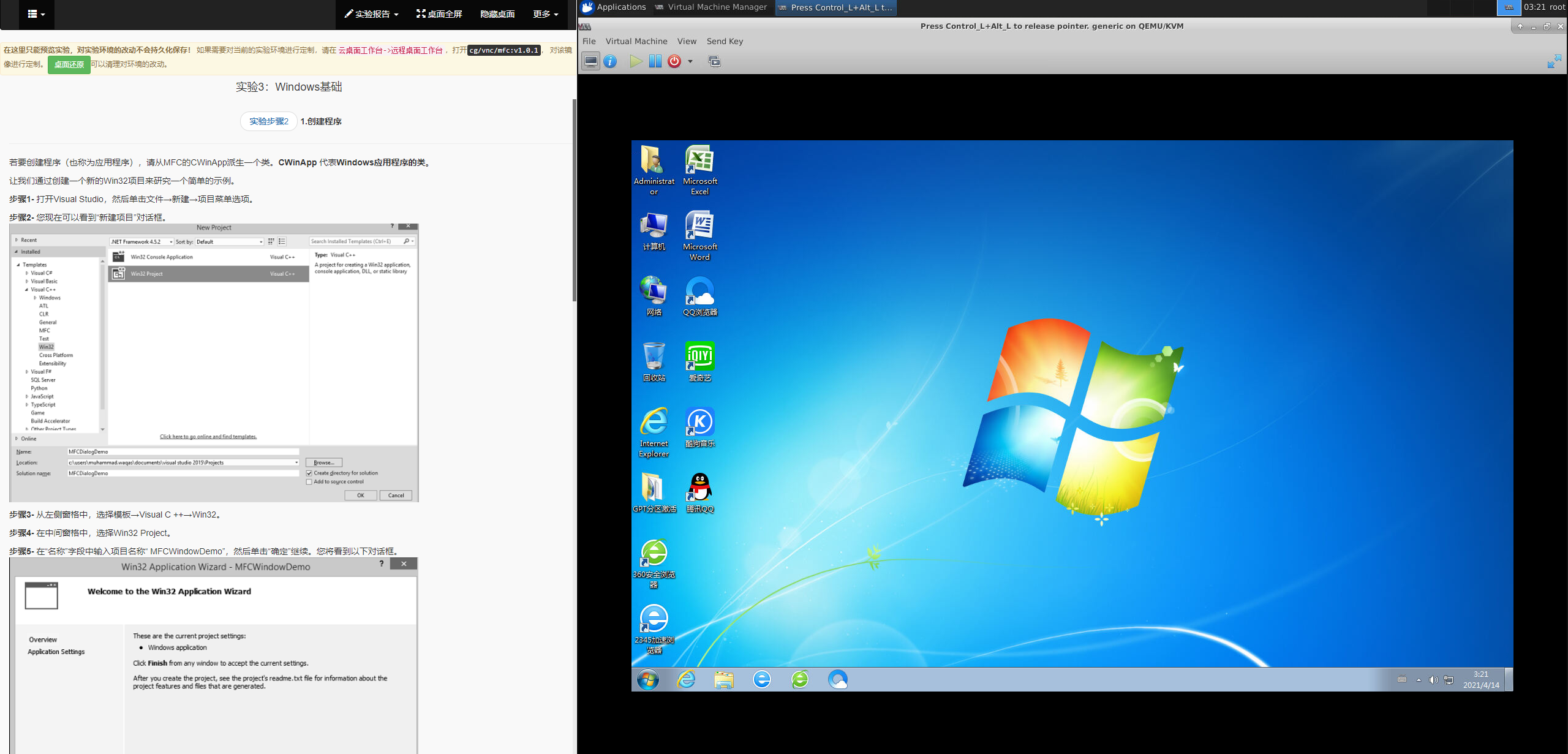The height and width of the screenshot is (754, 1568).
Task: Click the lab page vertical scrollbar
Action: point(574,200)
